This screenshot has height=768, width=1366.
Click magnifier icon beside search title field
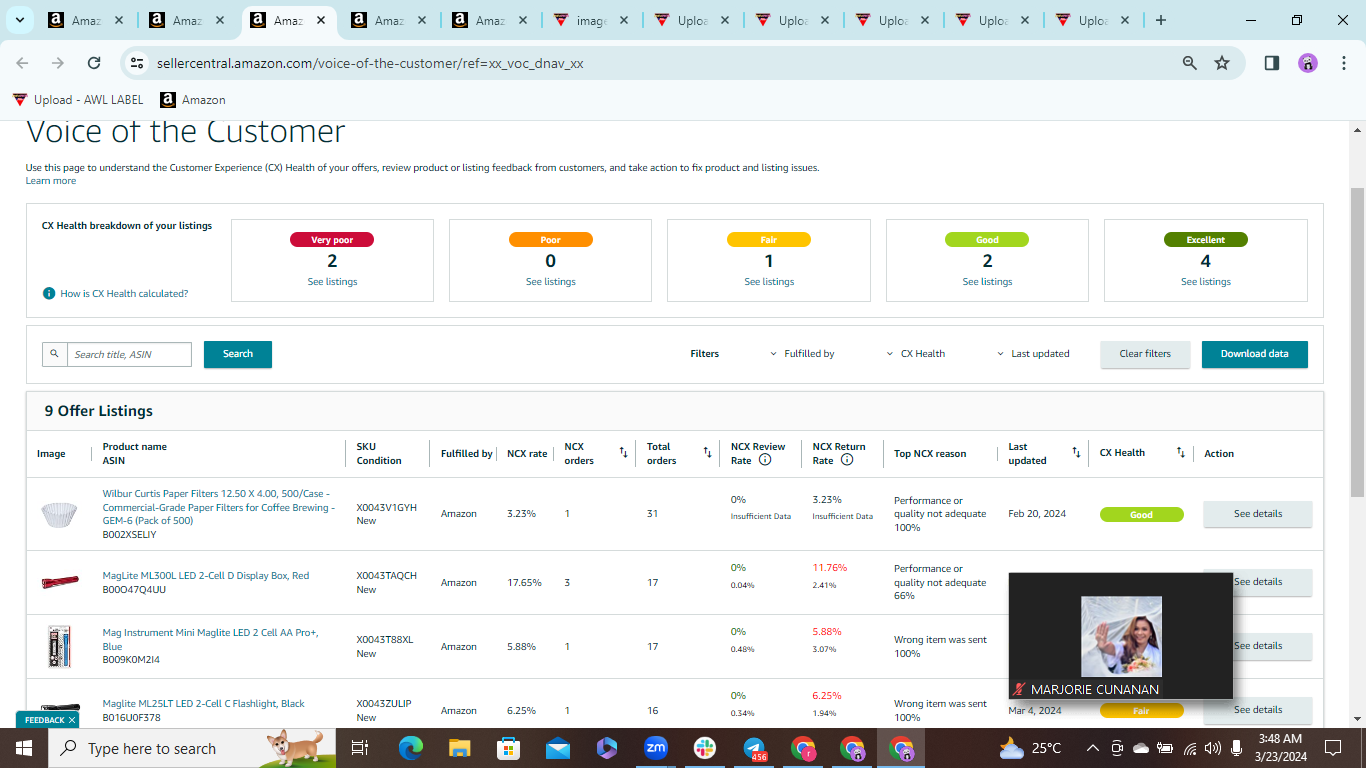point(55,354)
